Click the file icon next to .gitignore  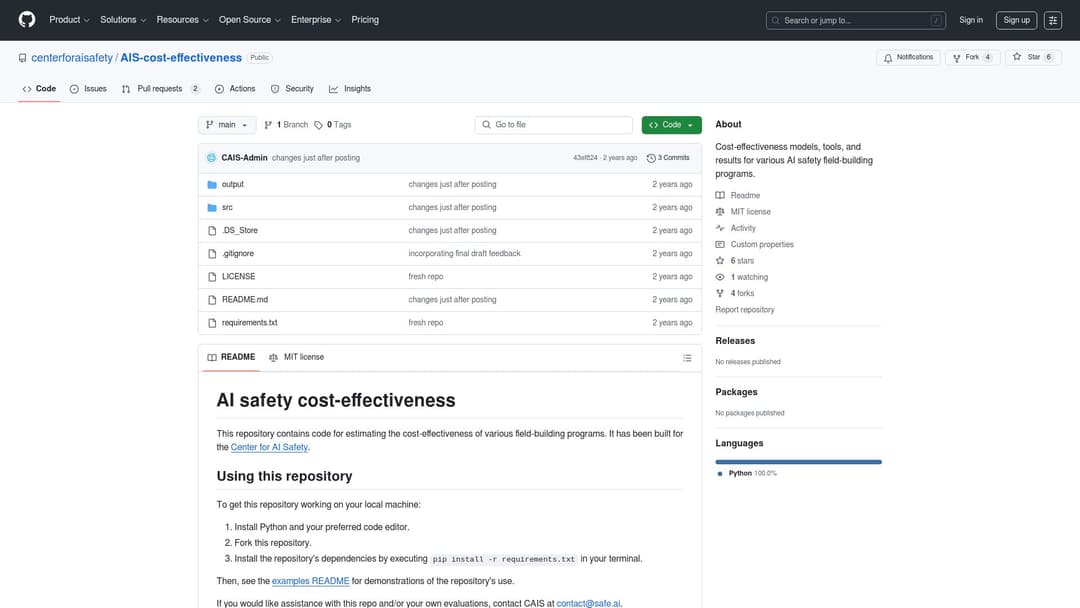click(212, 254)
